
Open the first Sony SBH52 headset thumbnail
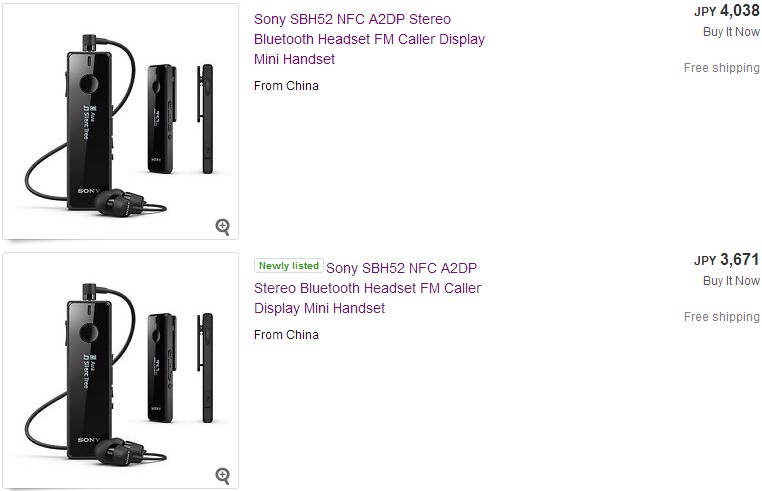[x=120, y=122]
